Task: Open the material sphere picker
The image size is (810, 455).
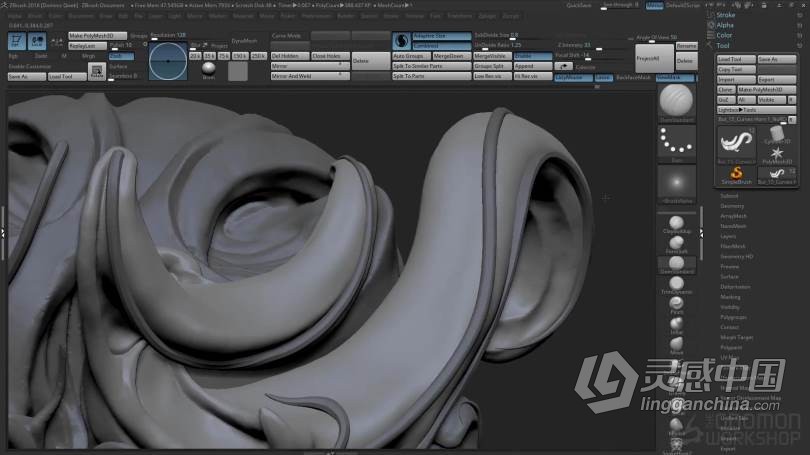Action: pyautogui.click(x=209, y=69)
